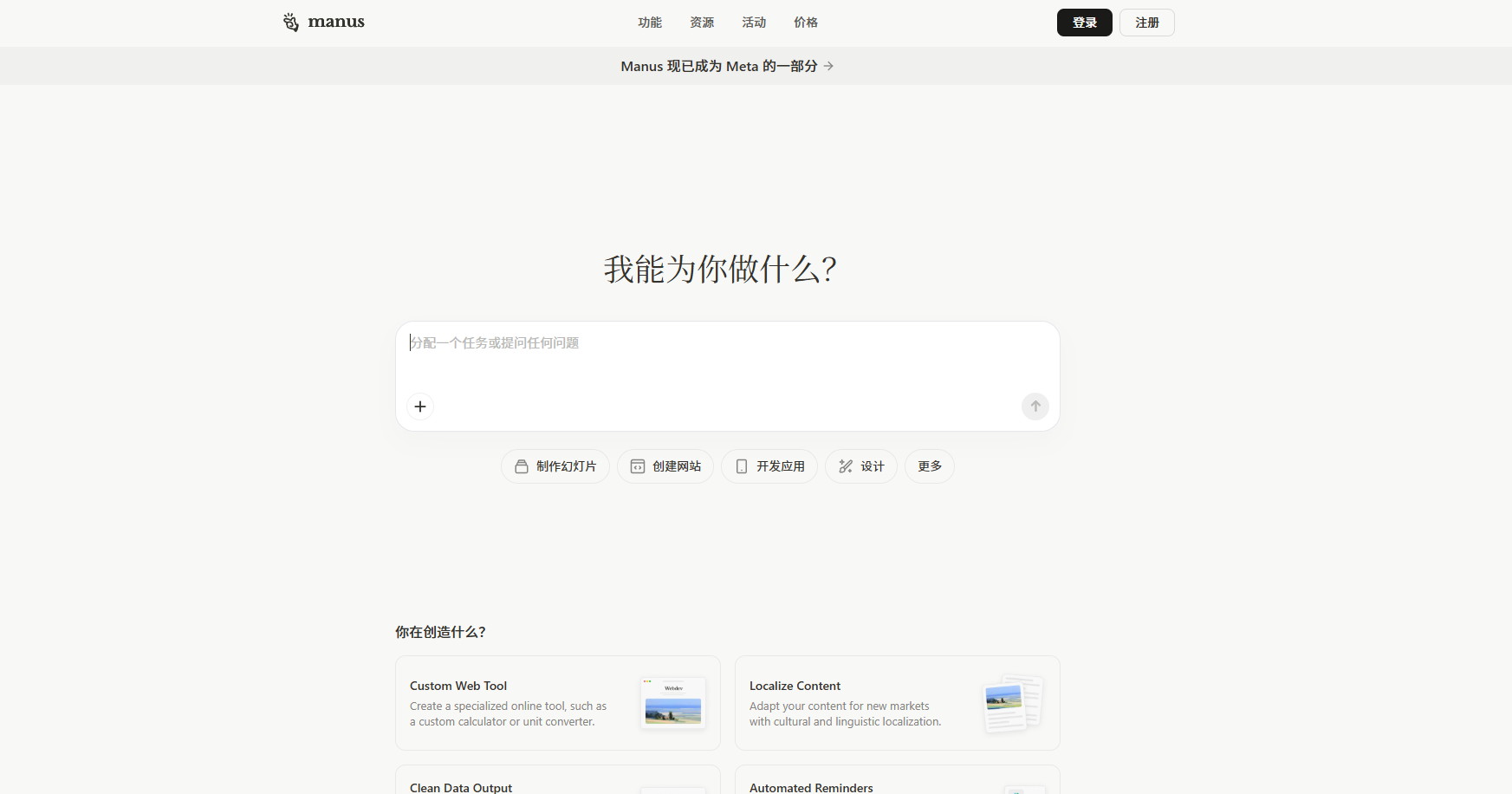Click the code window icon on 创建网站
The height and width of the screenshot is (794, 1512).
pyautogui.click(x=638, y=466)
